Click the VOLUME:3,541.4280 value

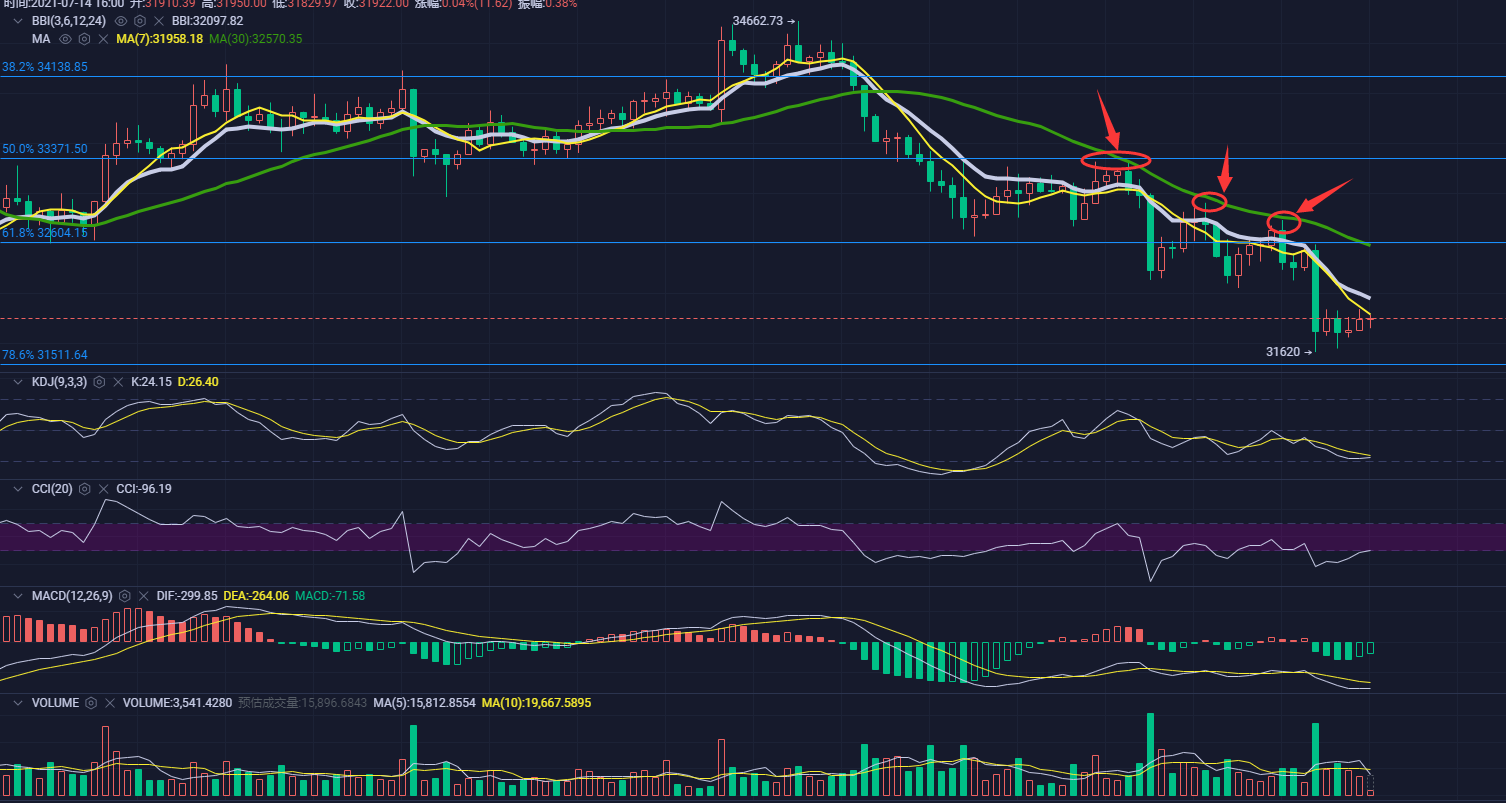pos(178,703)
